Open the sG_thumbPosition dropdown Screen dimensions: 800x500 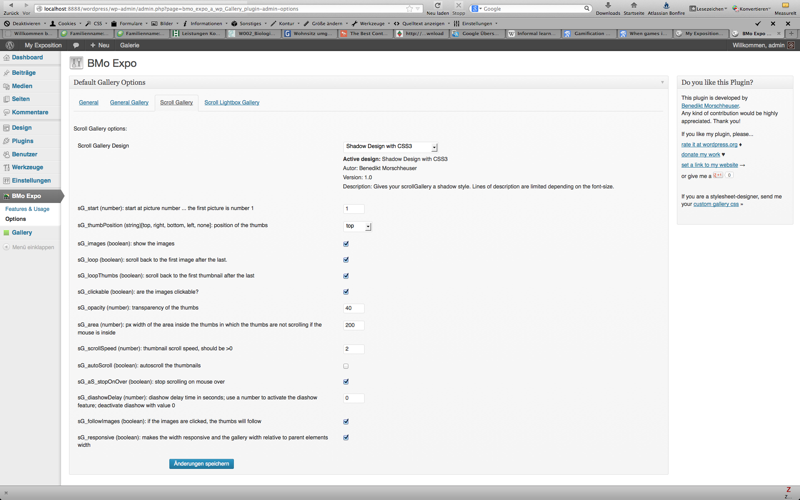tap(357, 226)
